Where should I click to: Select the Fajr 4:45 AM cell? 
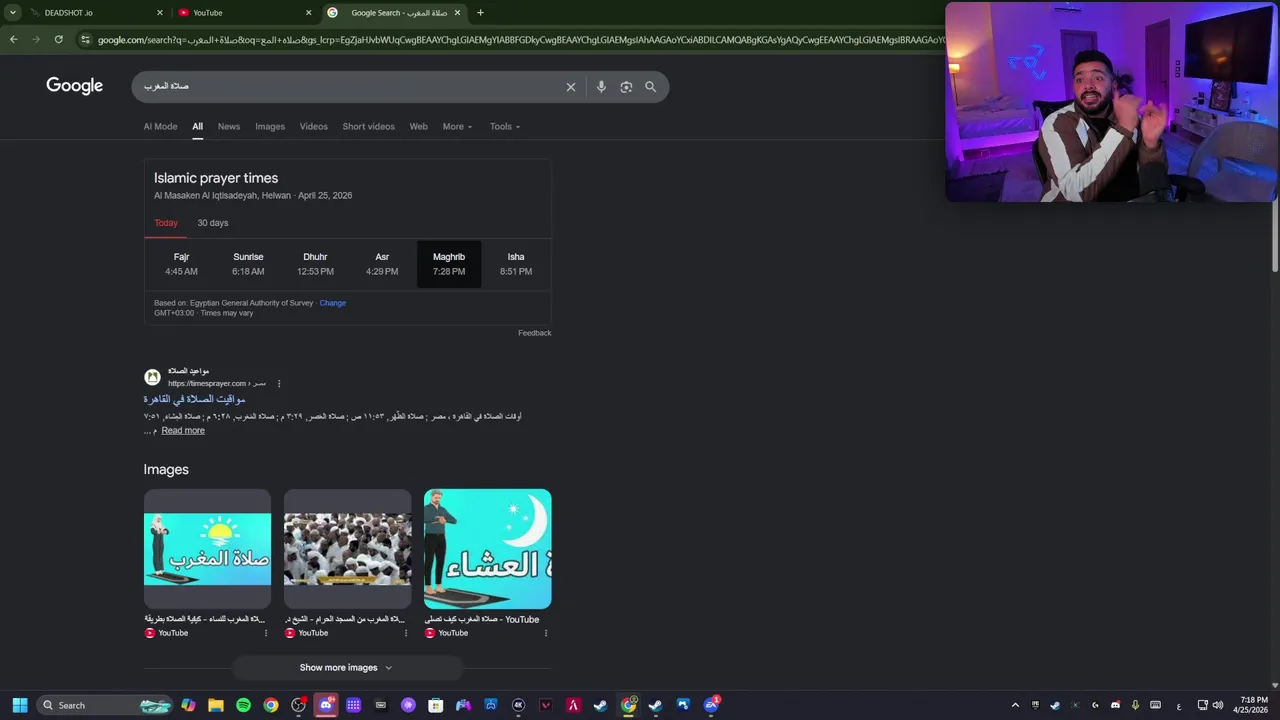181,264
